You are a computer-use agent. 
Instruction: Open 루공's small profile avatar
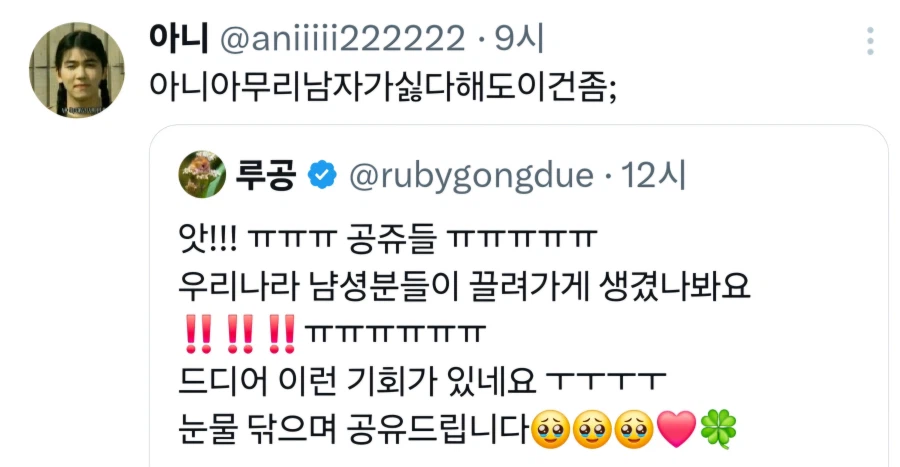(202, 174)
